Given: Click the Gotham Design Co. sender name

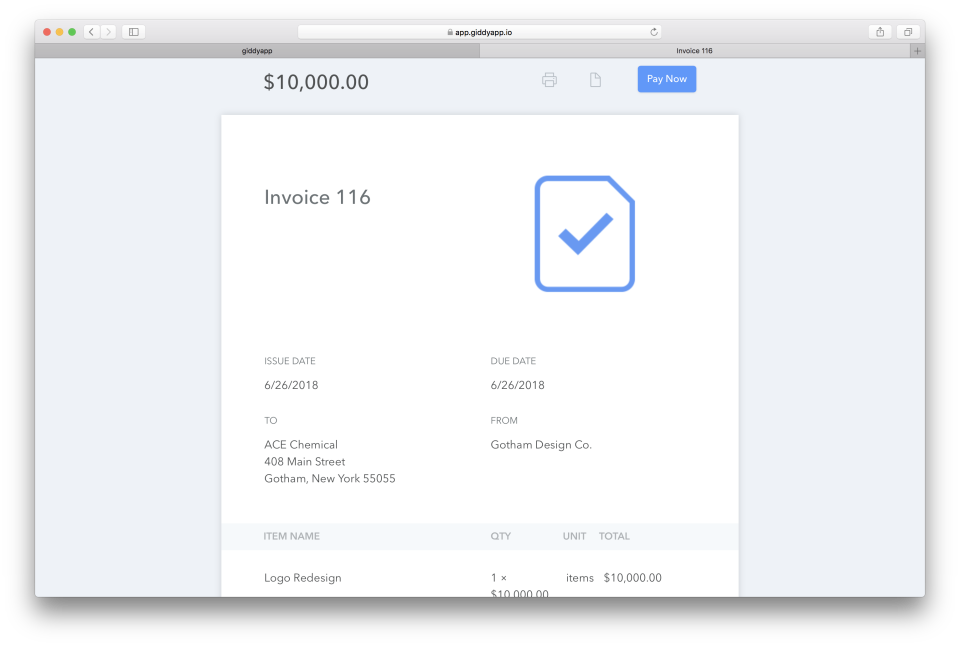Looking at the screenshot, I should [541, 445].
